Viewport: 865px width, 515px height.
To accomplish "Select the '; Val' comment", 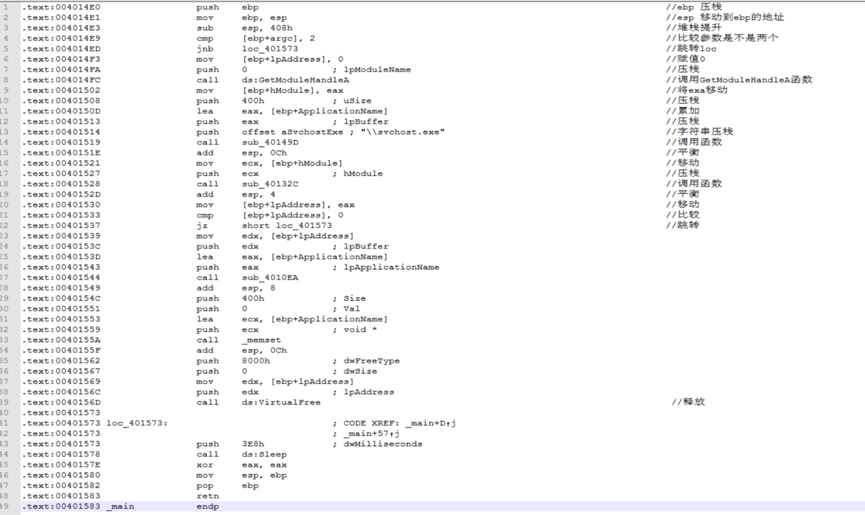I will point(346,309).
